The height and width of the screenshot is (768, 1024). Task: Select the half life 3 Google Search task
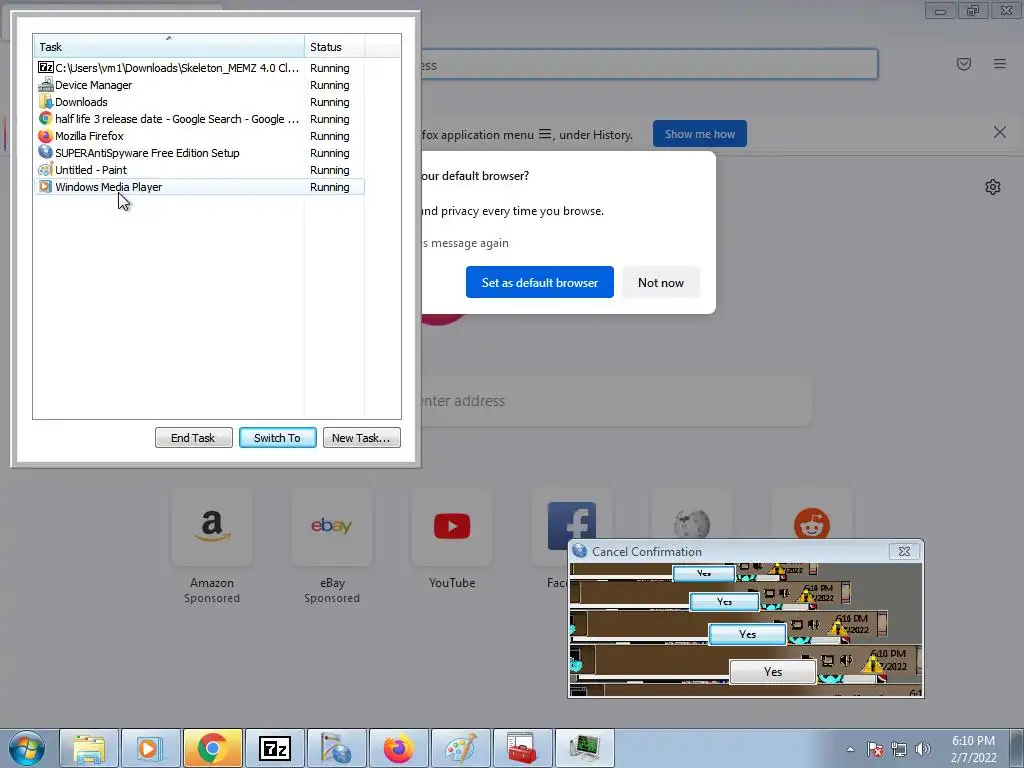click(x=199, y=119)
